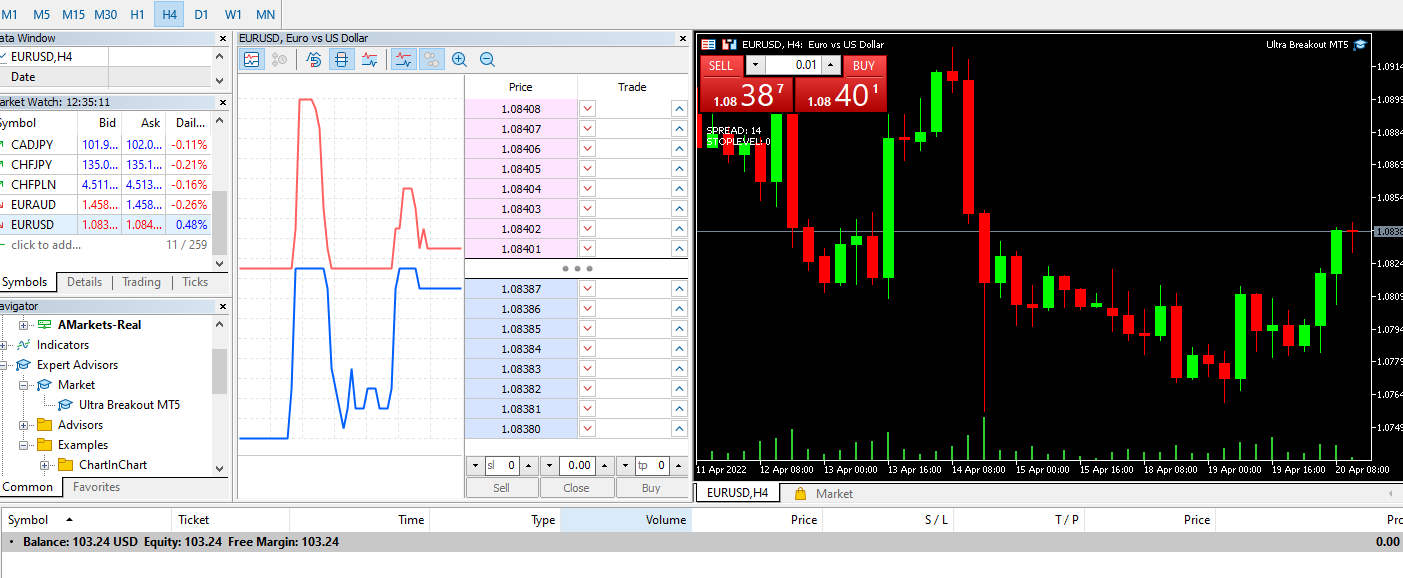Zoom out on the Depth of Market chart
Image resolution: width=1403 pixels, height=578 pixels.
(x=487, y=59)
